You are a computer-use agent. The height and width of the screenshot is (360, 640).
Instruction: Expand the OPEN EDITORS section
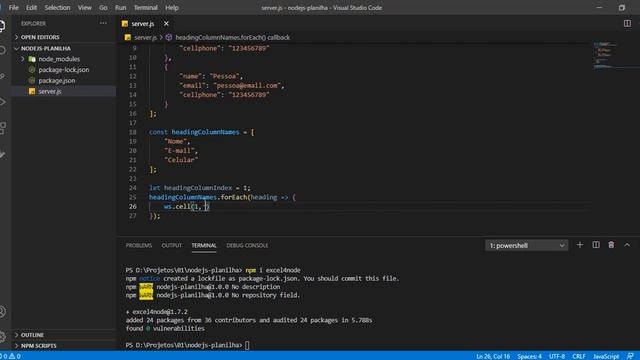[64, 37]
